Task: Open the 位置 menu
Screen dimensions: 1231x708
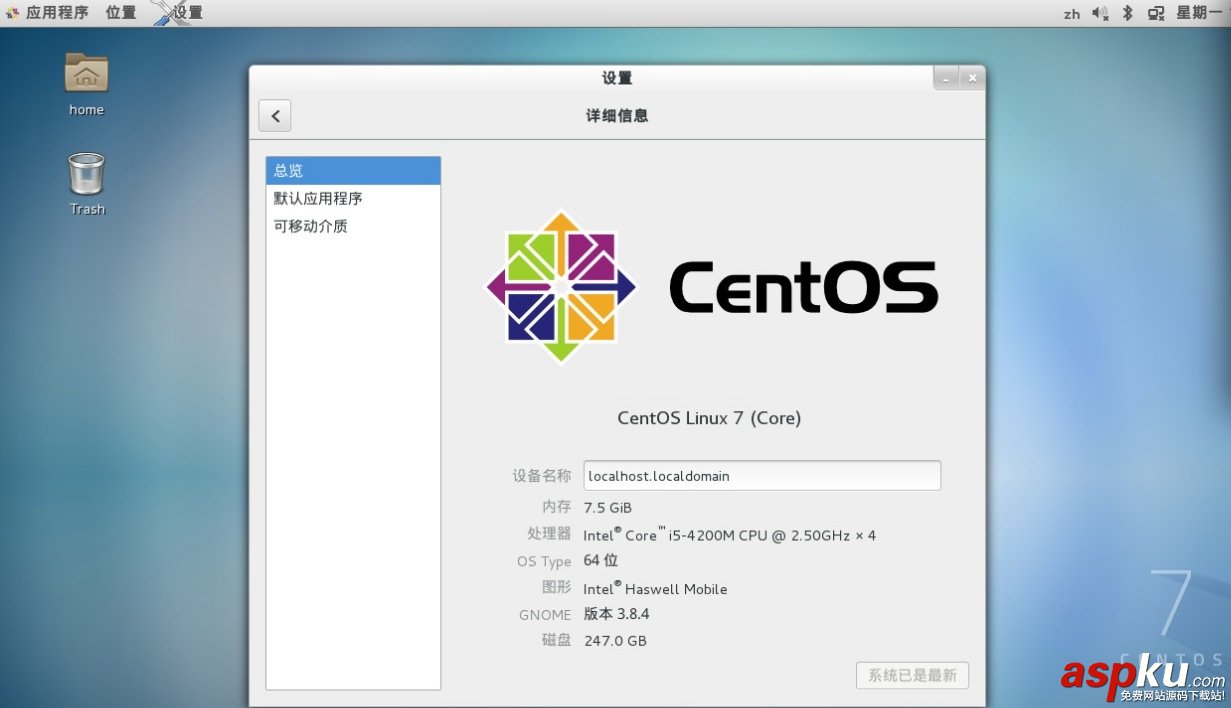Action: pyautogui.click(x=120, y=13)
